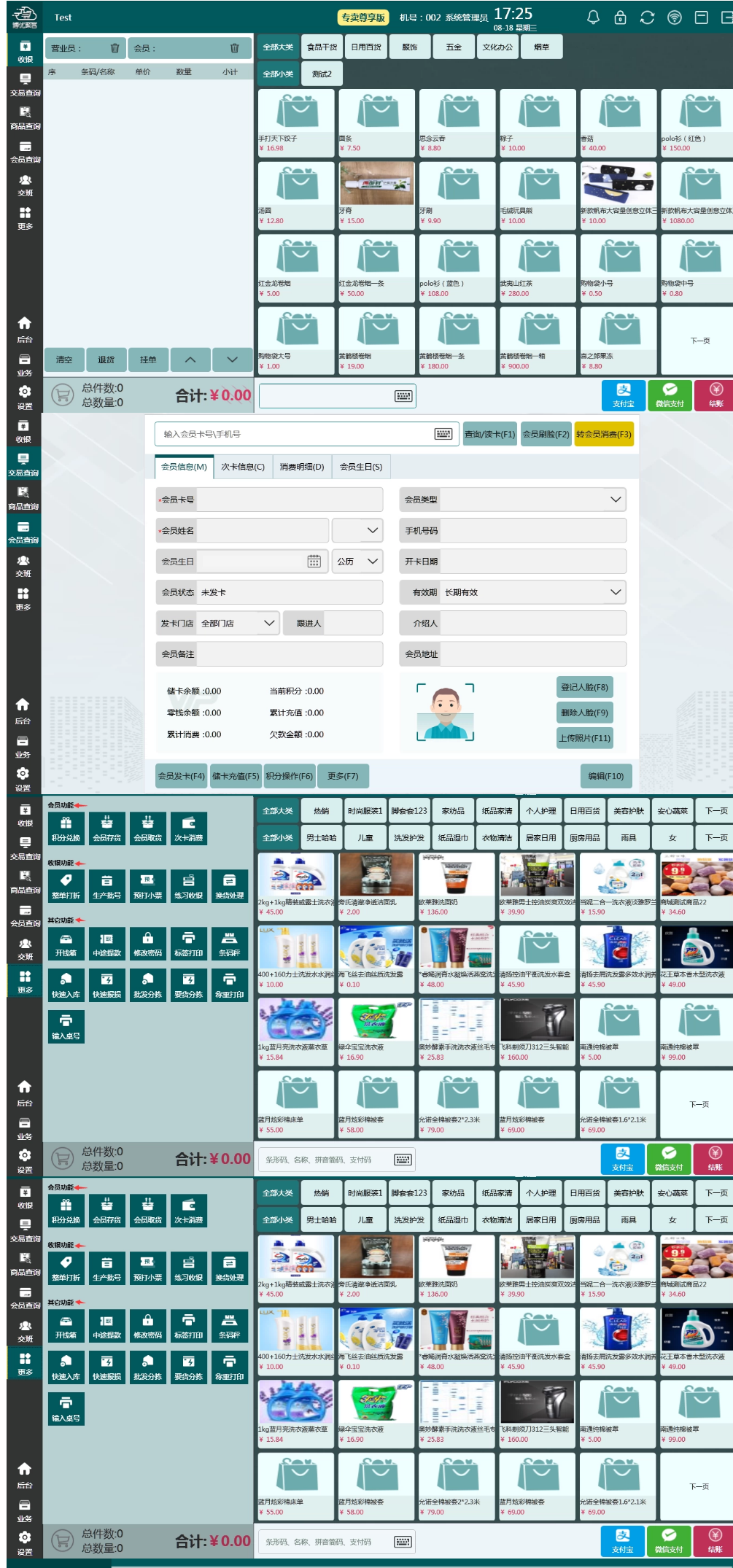The image size is (733, 1568).
Task: Move cart selection down with the down chevron
Action: [x=232, y=360]
